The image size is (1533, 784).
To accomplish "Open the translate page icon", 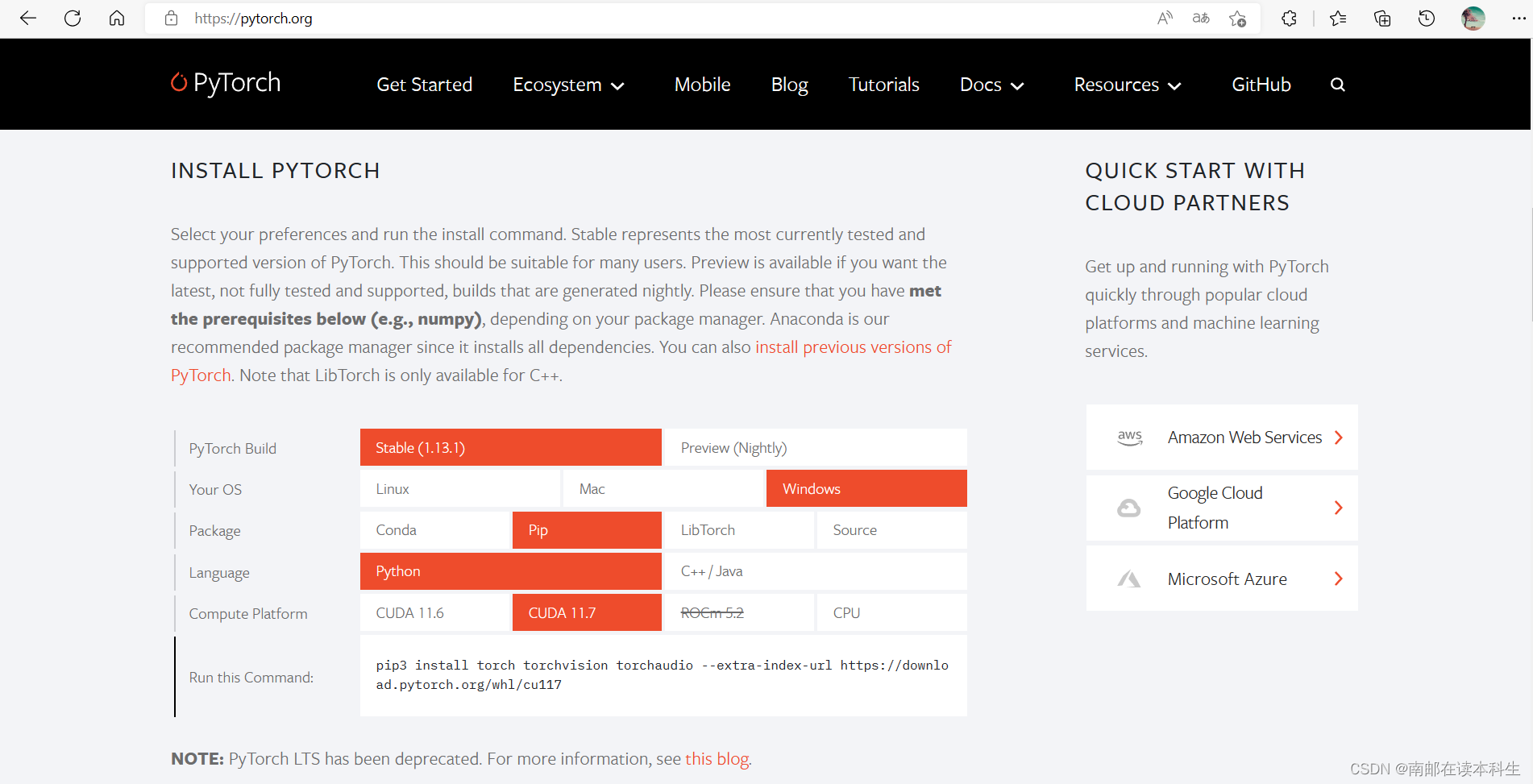I will coord(1201,18).
